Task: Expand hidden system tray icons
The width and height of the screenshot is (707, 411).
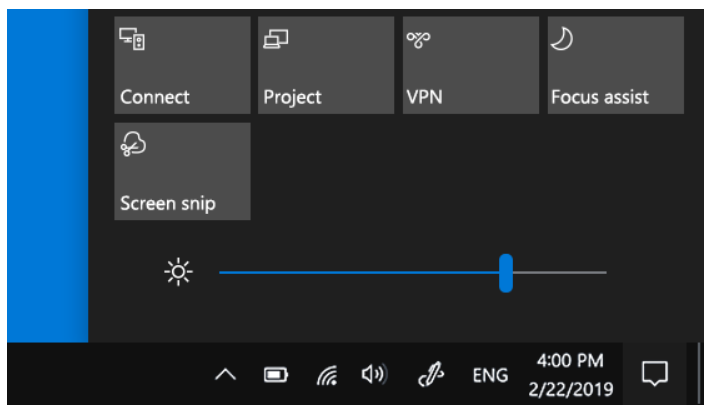Action: 225,374
